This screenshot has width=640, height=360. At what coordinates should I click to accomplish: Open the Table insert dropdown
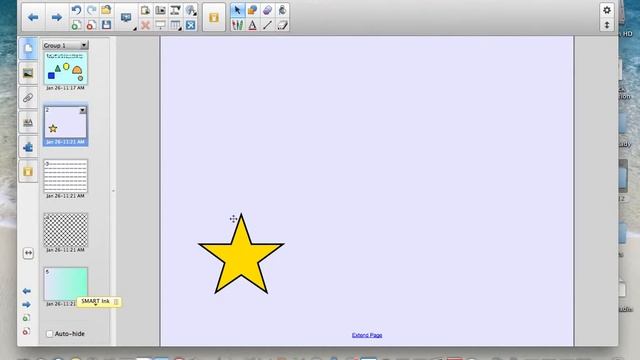coord(176,25)
